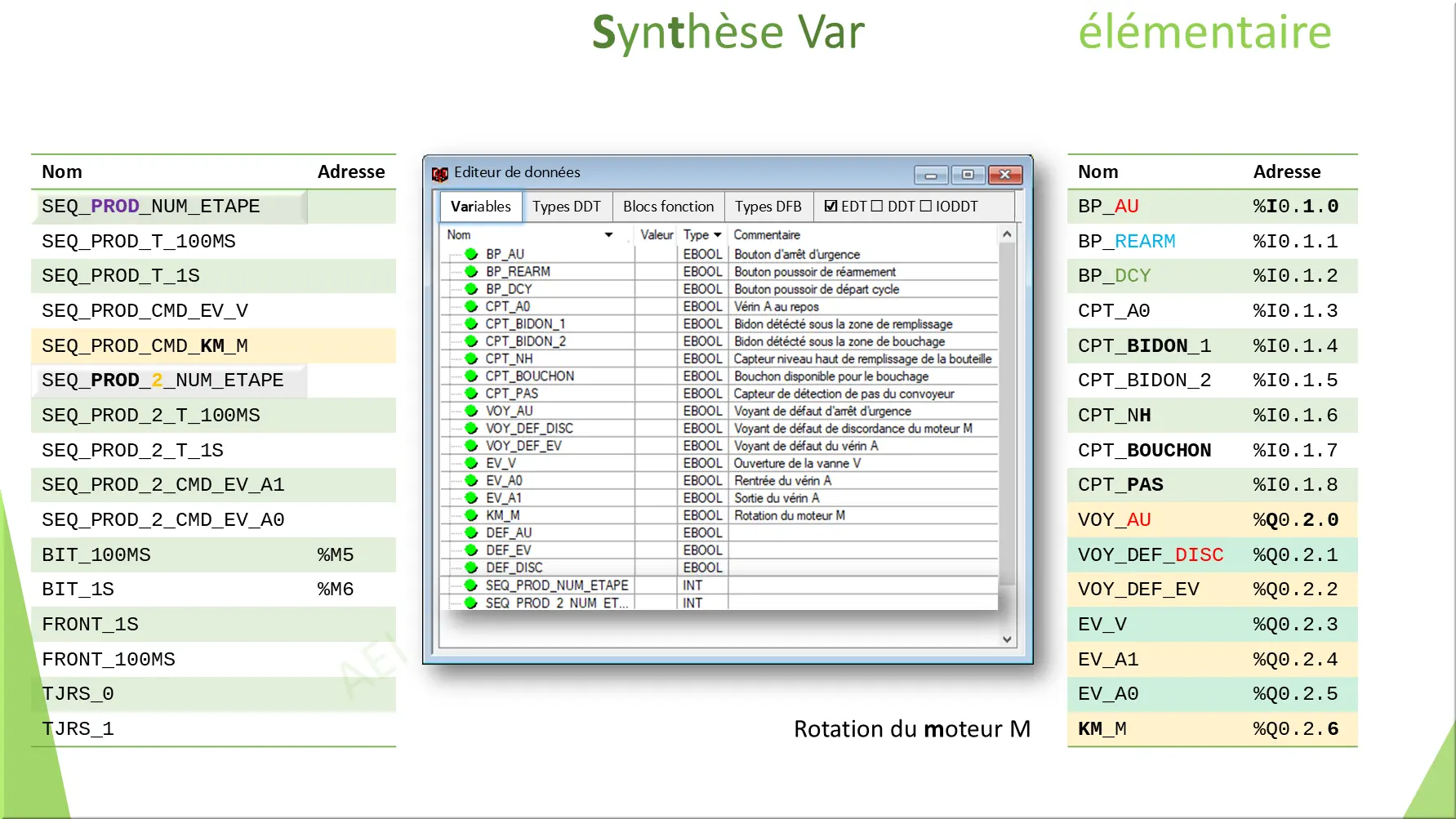Click the green icon beside VOY_DEF_DISC
Viewport: 1456px width, 819px height.
click(470, 428)
